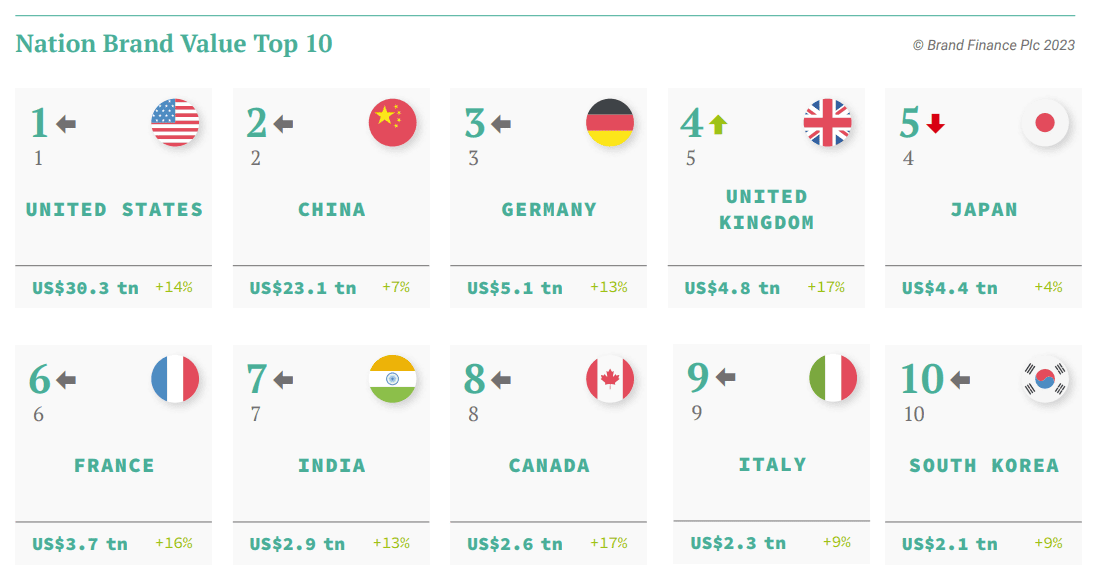The image size is (1101, 587).
Task: Click the India flag icon
Action: point(392,380)
